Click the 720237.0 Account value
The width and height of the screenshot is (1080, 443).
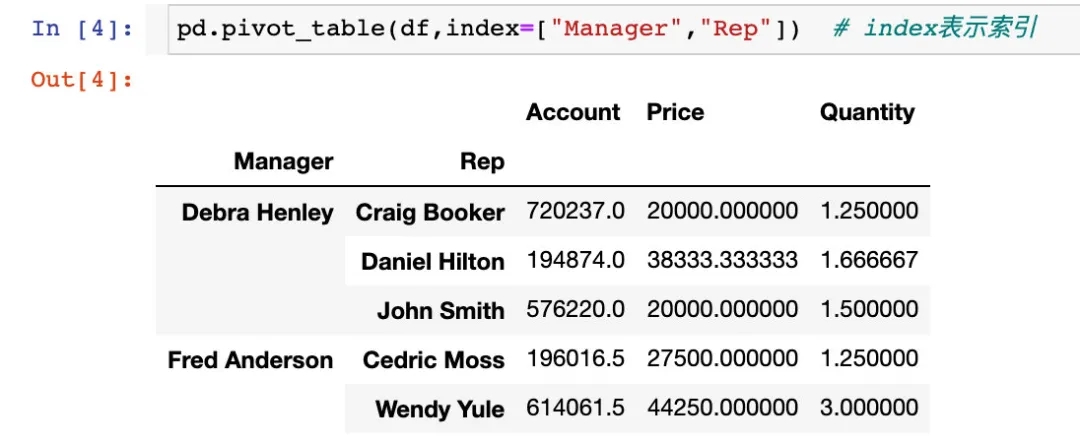pos(575,211)
